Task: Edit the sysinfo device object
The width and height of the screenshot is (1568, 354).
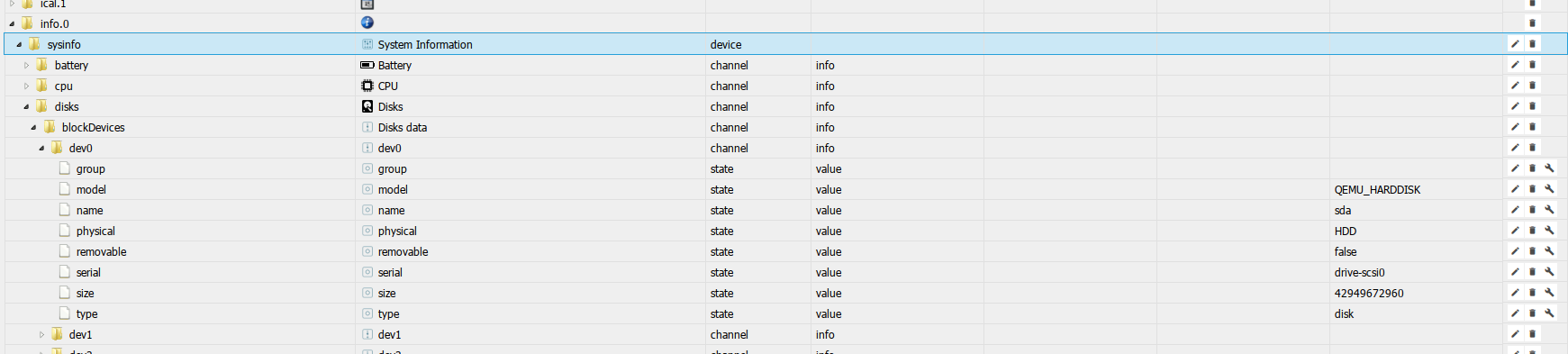Action: tap(1515, 44)
